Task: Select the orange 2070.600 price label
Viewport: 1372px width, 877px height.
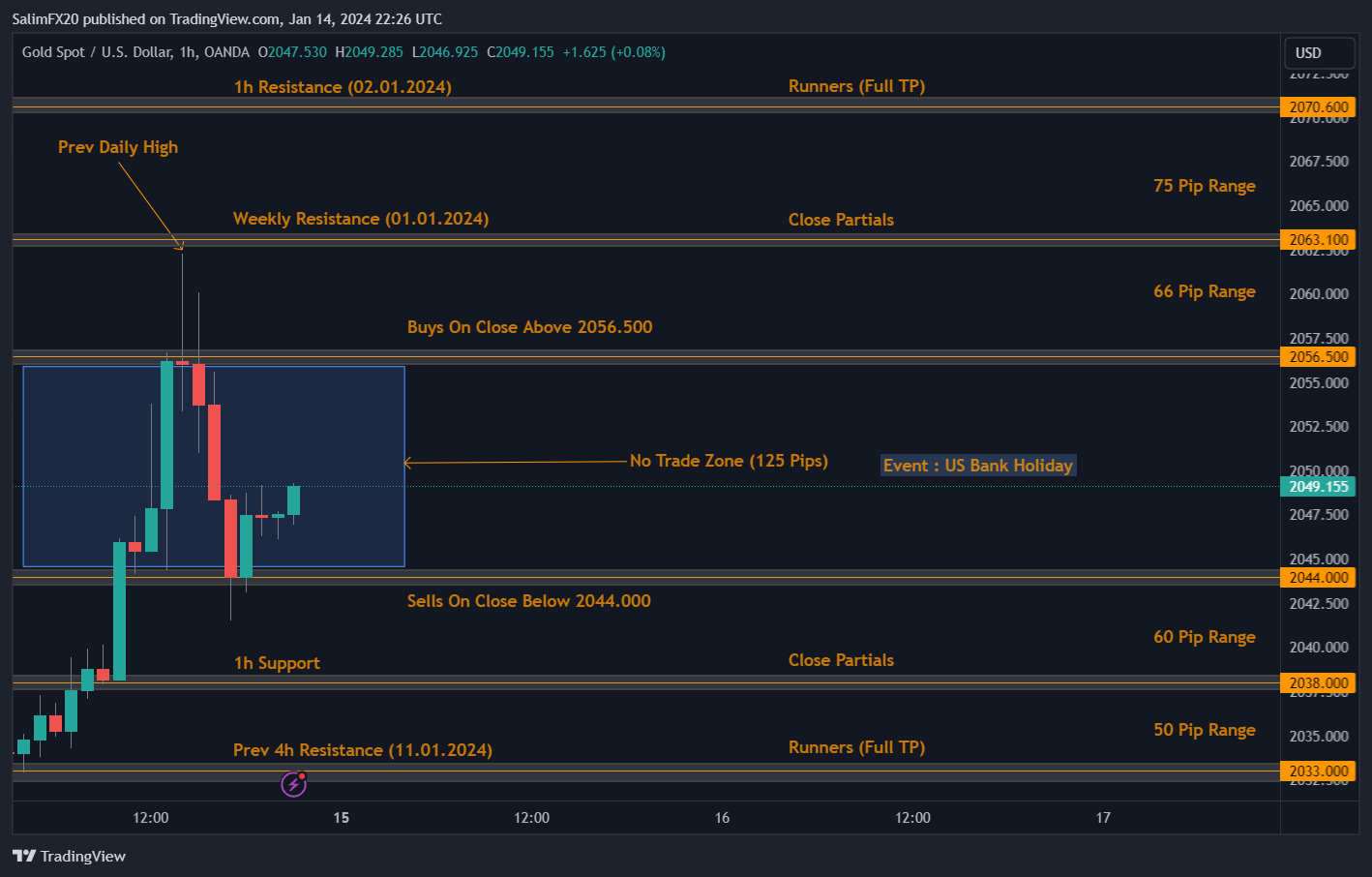Action: [x=1318, y=106]
